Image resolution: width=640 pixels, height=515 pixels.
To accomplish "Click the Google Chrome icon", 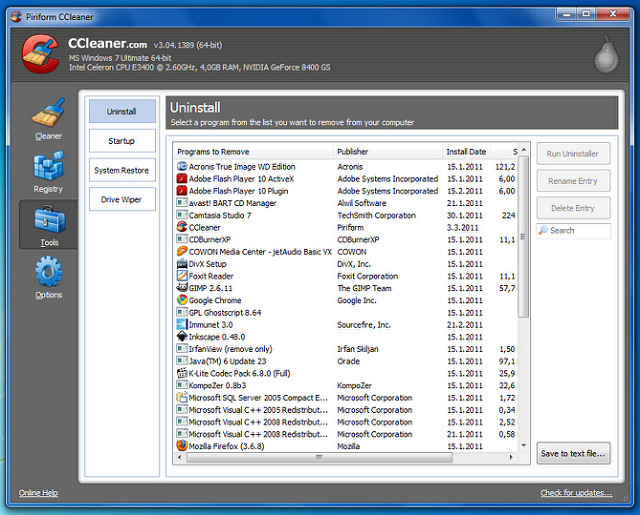I will pyautogui.click(x=182, y=300).
